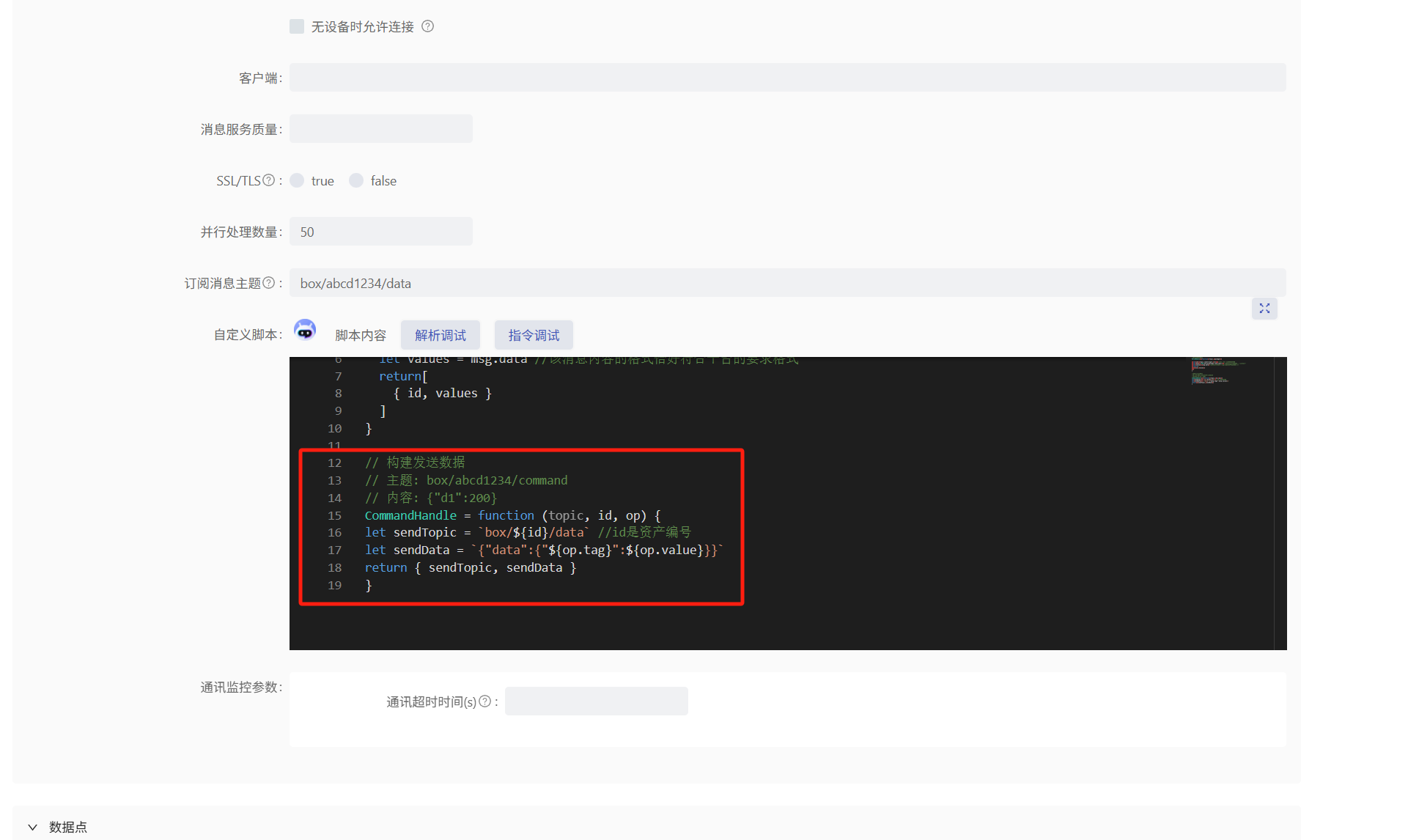The image size is (1408, 840).
Task: Click the fullscreen expand icon for script editor
Action: coord(1264,309)
